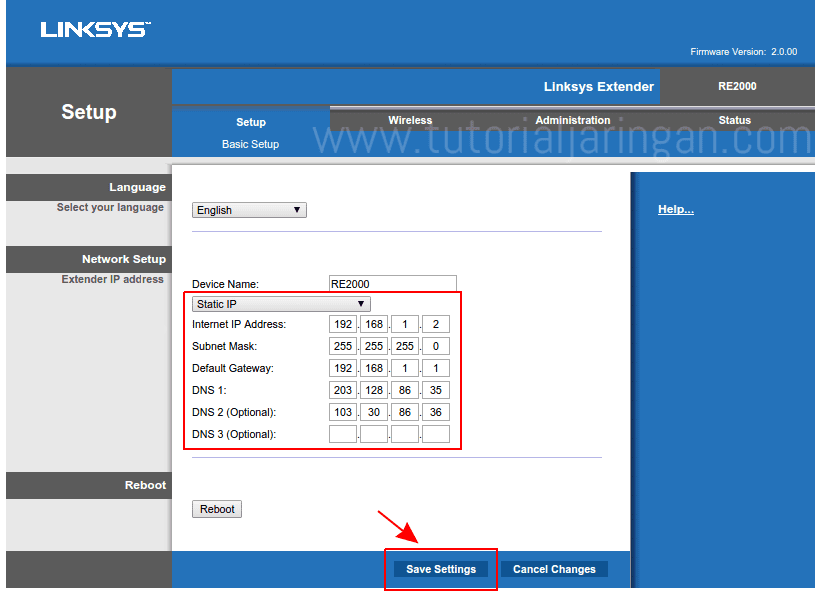Select the Setup tab
This screenshot has width=820, height=593.
[250, 121]
